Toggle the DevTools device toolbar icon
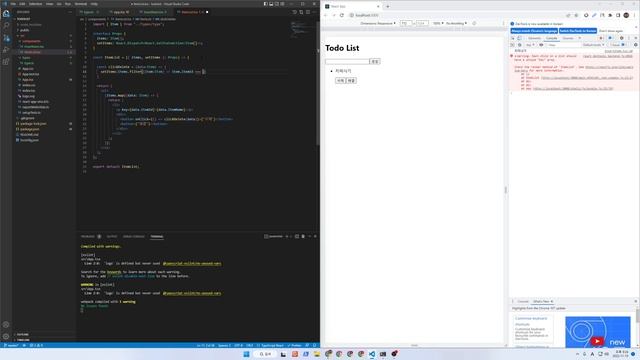Viewport: 640px width, 360px height. (520, 38)
